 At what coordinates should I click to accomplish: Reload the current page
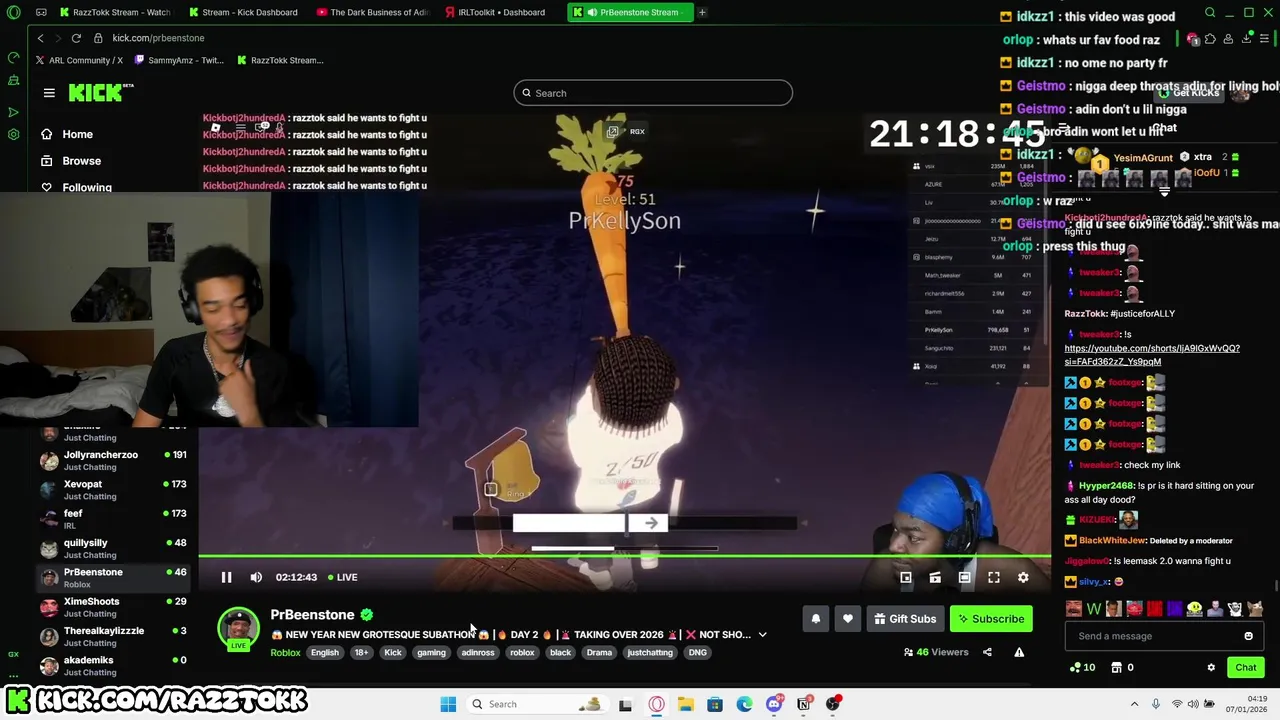coord(76,38)
